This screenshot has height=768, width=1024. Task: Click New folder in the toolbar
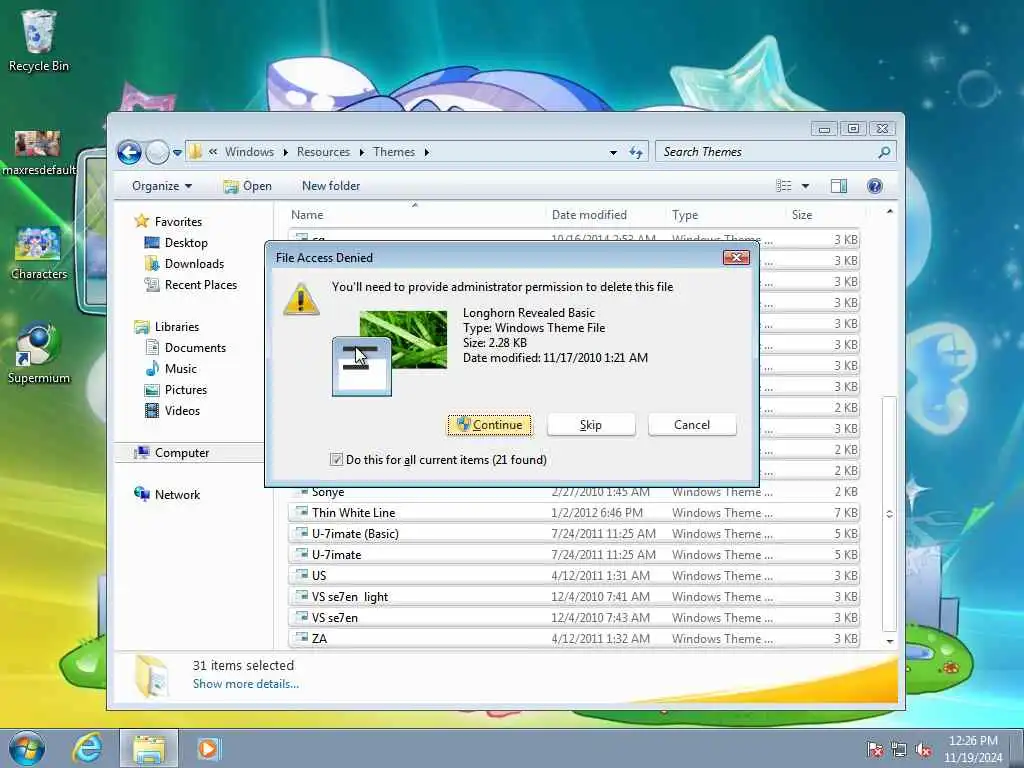(x=330, y=186)
